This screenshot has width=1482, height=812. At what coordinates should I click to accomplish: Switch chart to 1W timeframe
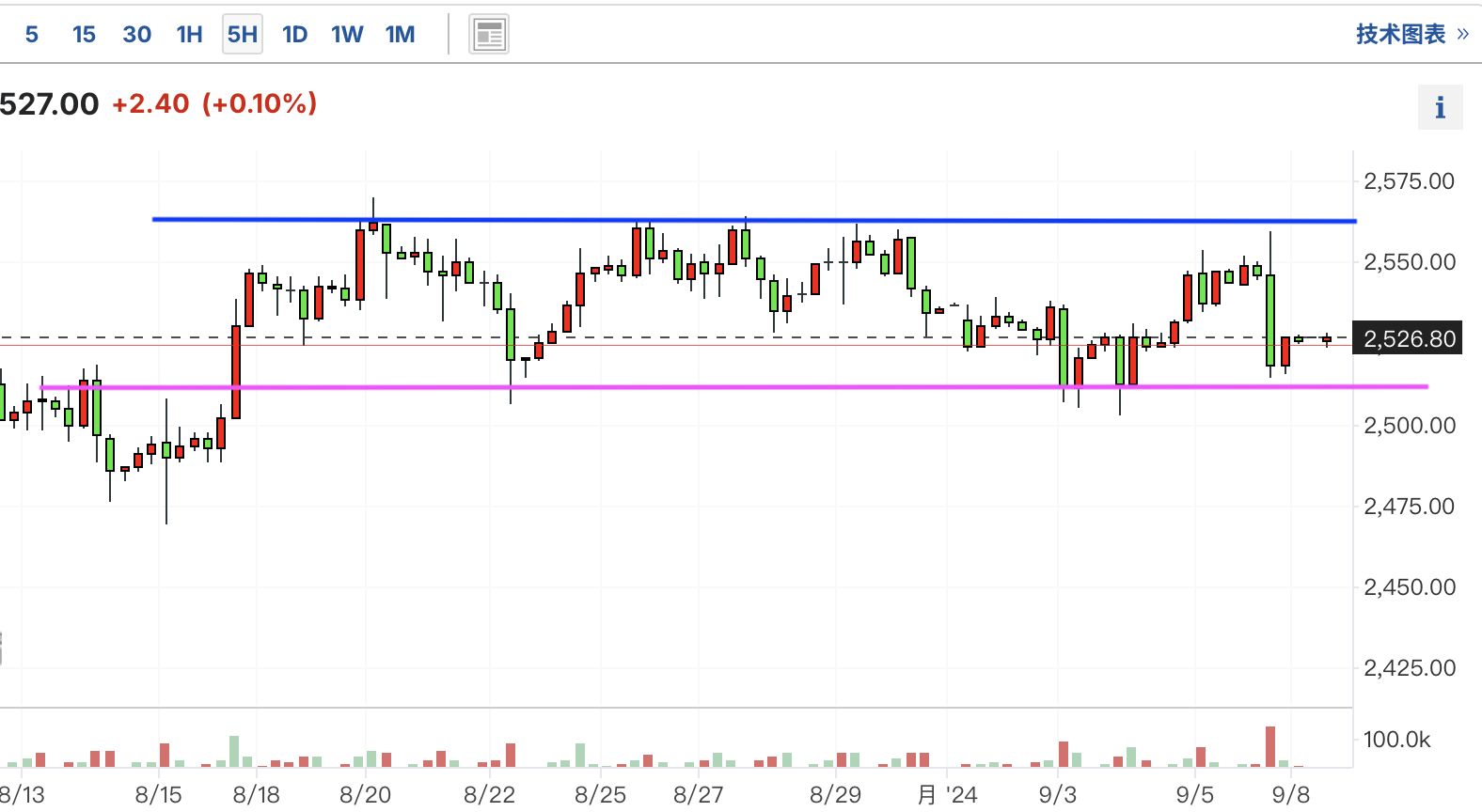pyautogui.click(x=347, y=35)
